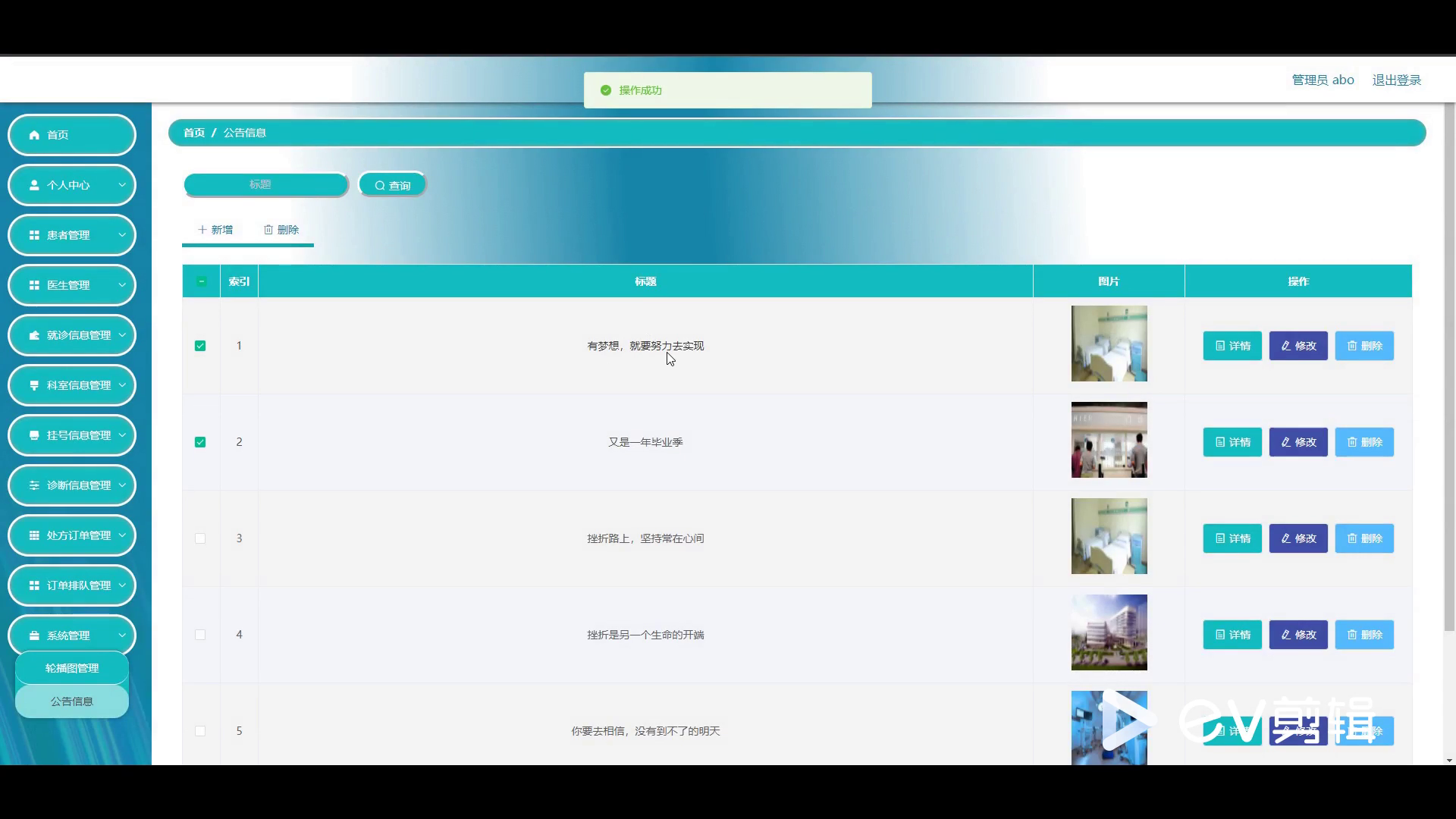Screen dimensions: 1456x819
Task: Click 修改 for 有梦想，就要努力去实现
Action: pyautogui.click(x=1298, y=346)
